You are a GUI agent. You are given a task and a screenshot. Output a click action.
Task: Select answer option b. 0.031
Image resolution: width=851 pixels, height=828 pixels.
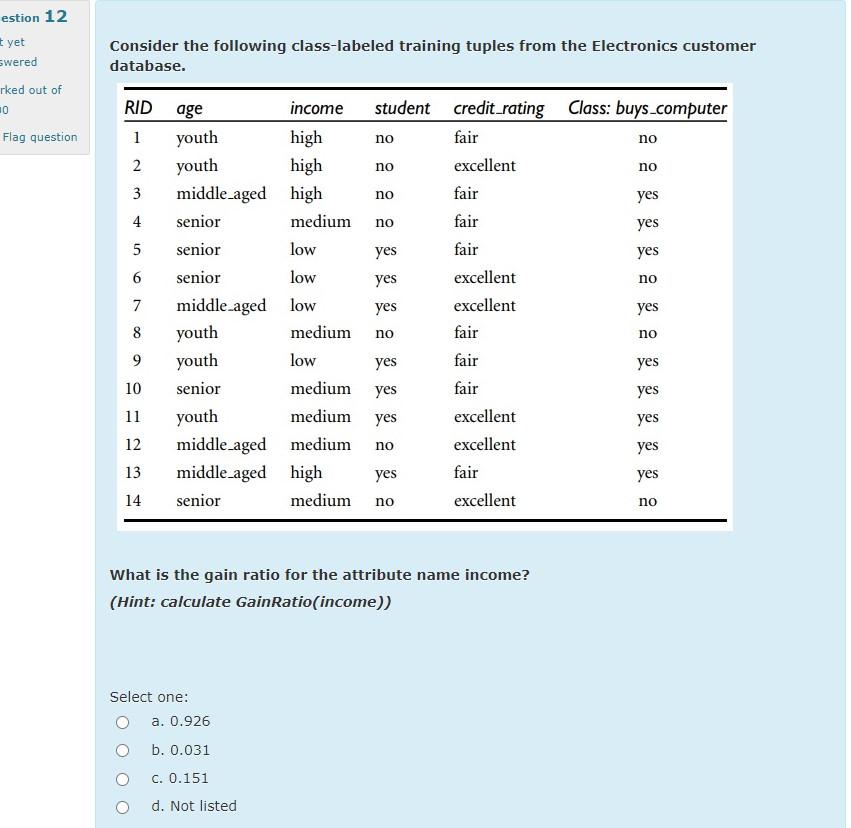(122, 750)
